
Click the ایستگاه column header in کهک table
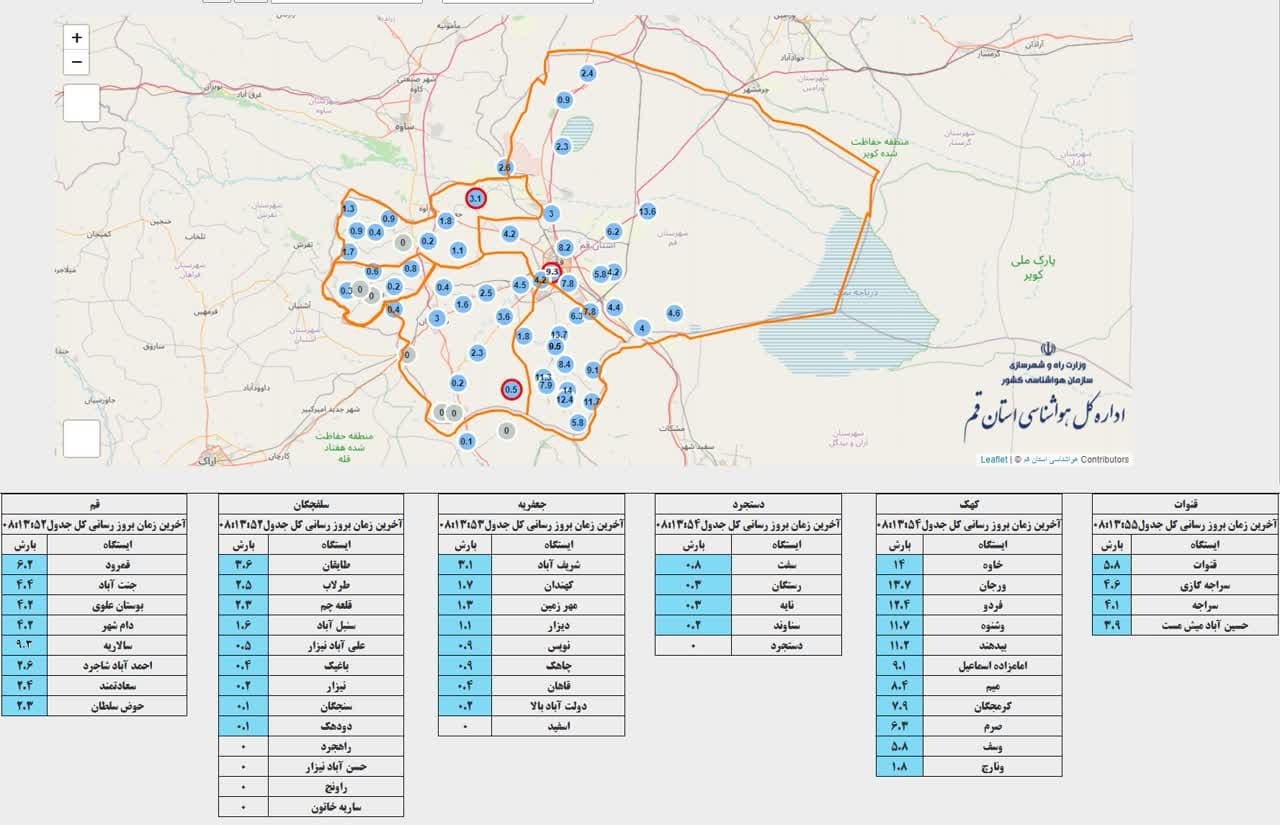(992, 545)
